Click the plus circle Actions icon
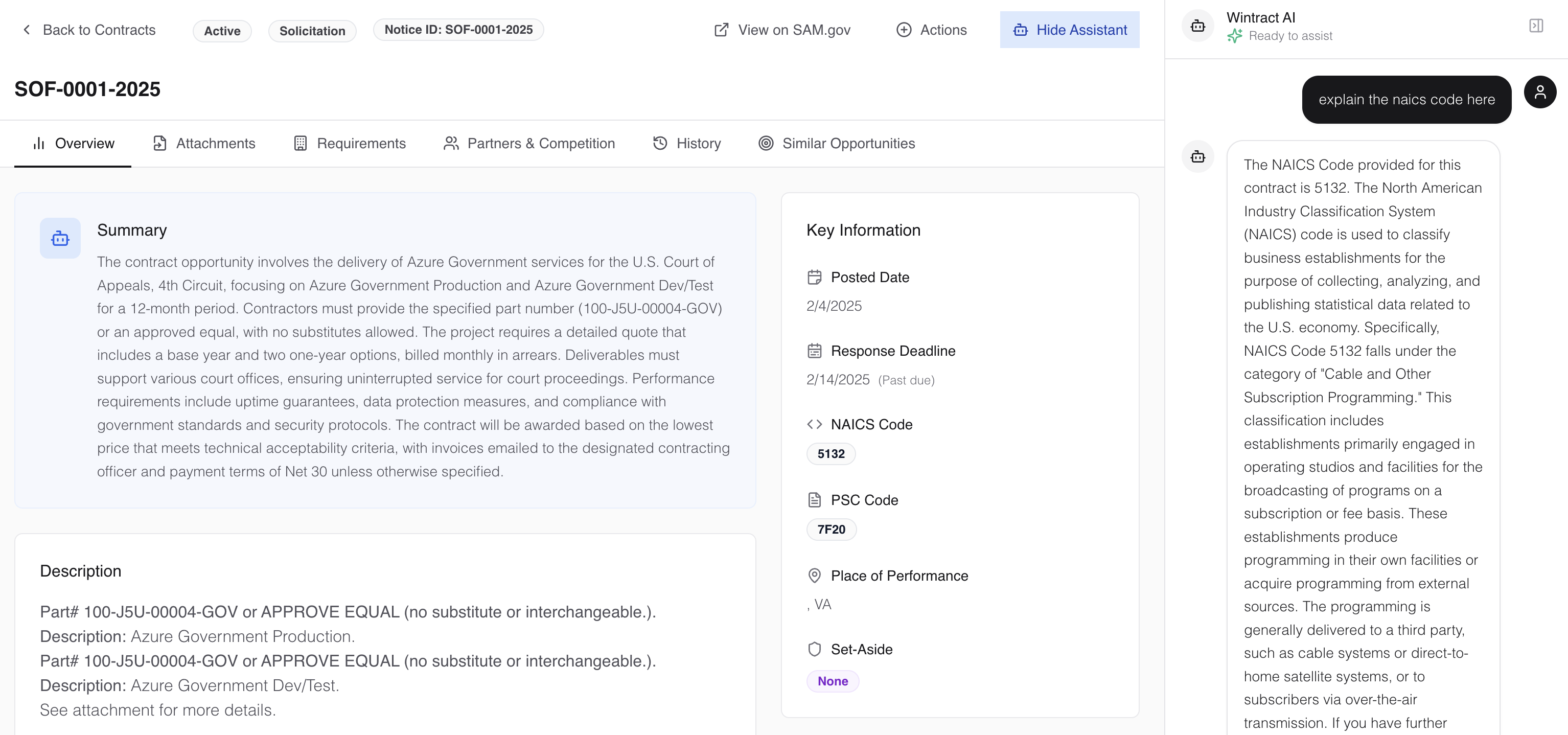Image resolution: width=1568 pixels, height=735 pixels. tap(904, 30)
